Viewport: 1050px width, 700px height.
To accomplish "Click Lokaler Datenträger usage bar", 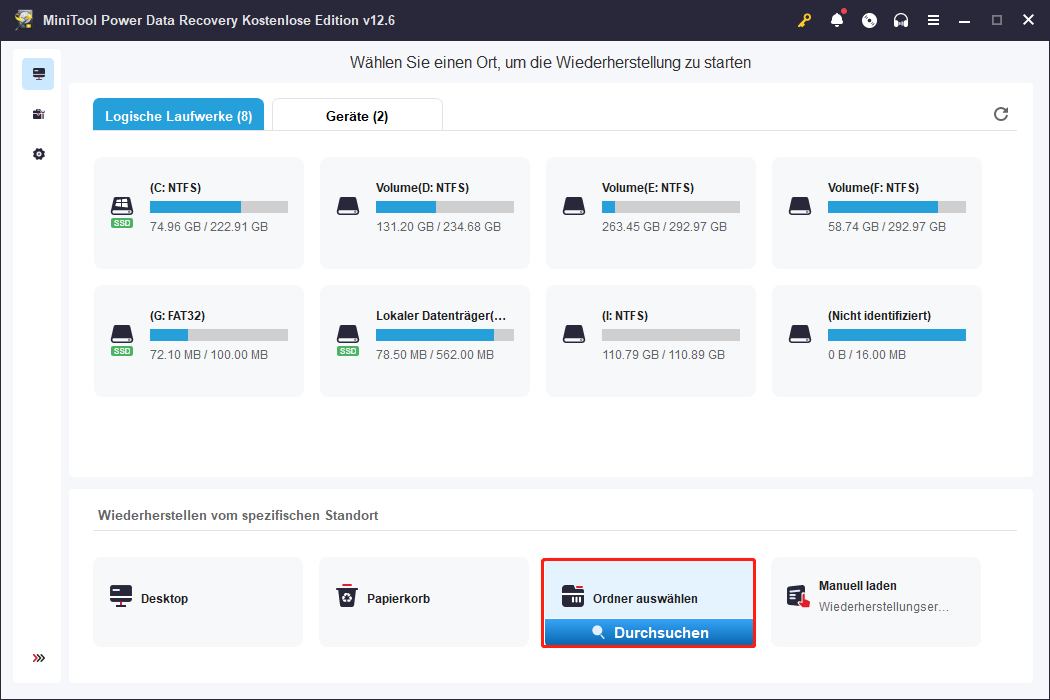I will (x=445, y=335).
